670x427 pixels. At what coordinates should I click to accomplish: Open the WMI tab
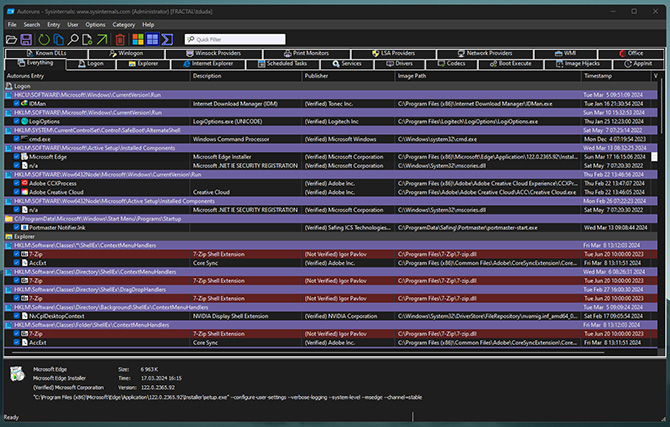coord(565,53)
